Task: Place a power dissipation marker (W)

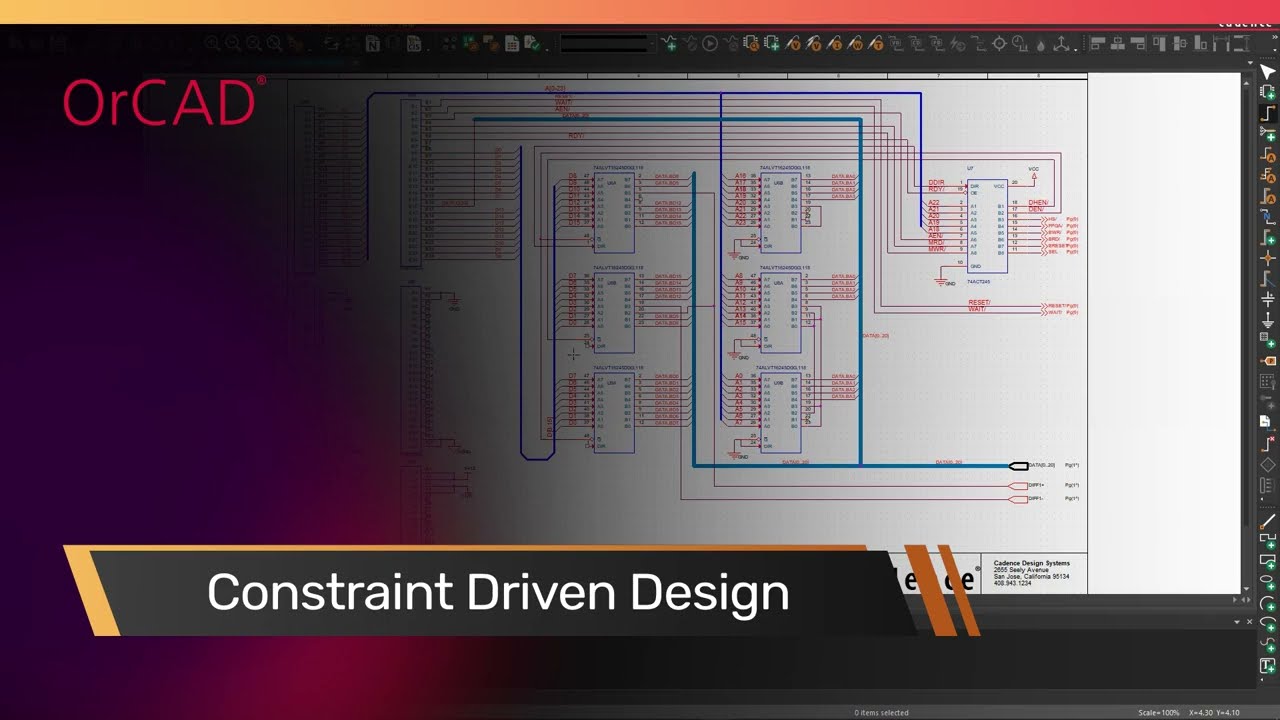Action: 856,43
